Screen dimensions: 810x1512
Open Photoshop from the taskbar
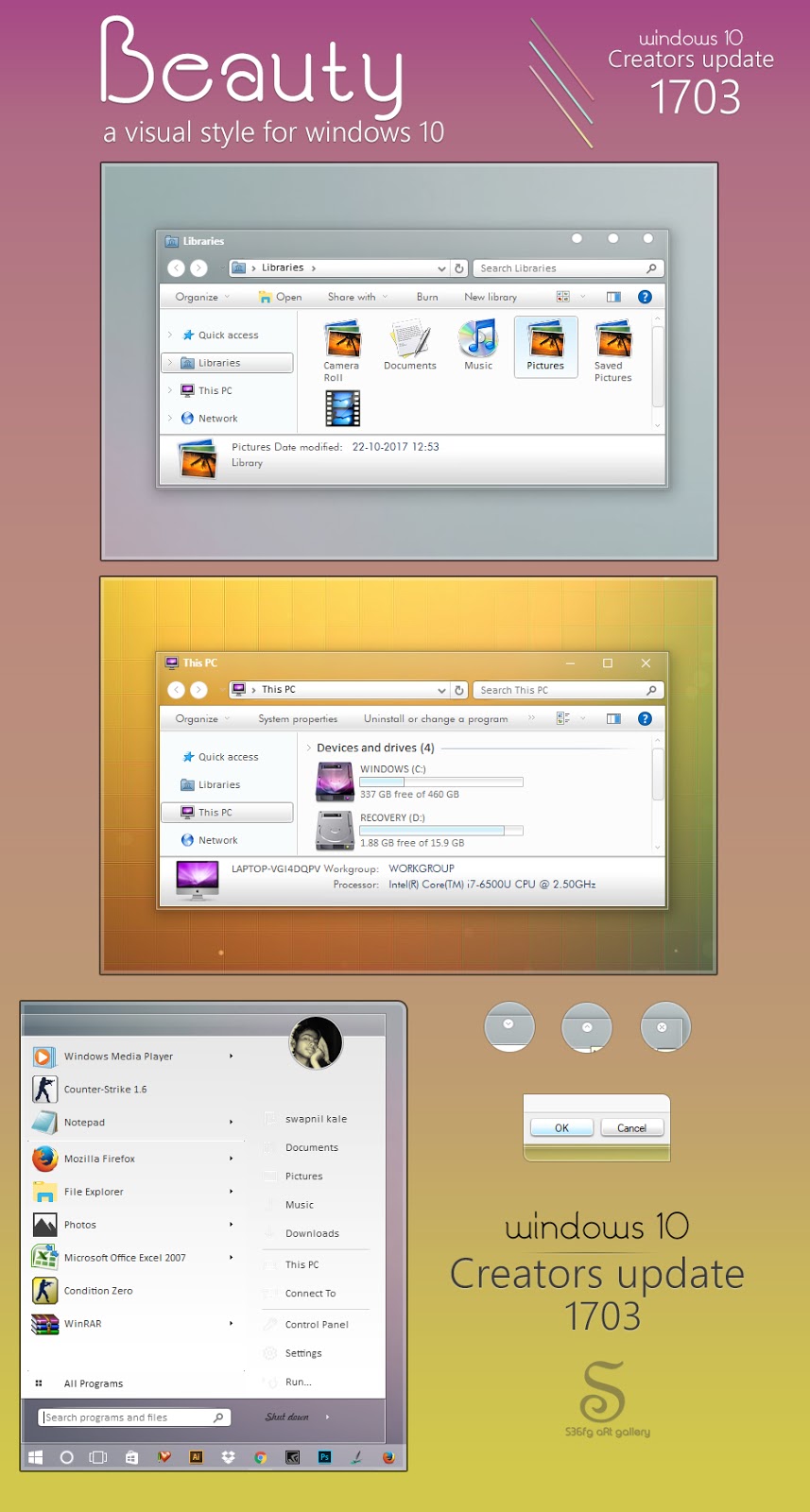[x=324, y=1457]
